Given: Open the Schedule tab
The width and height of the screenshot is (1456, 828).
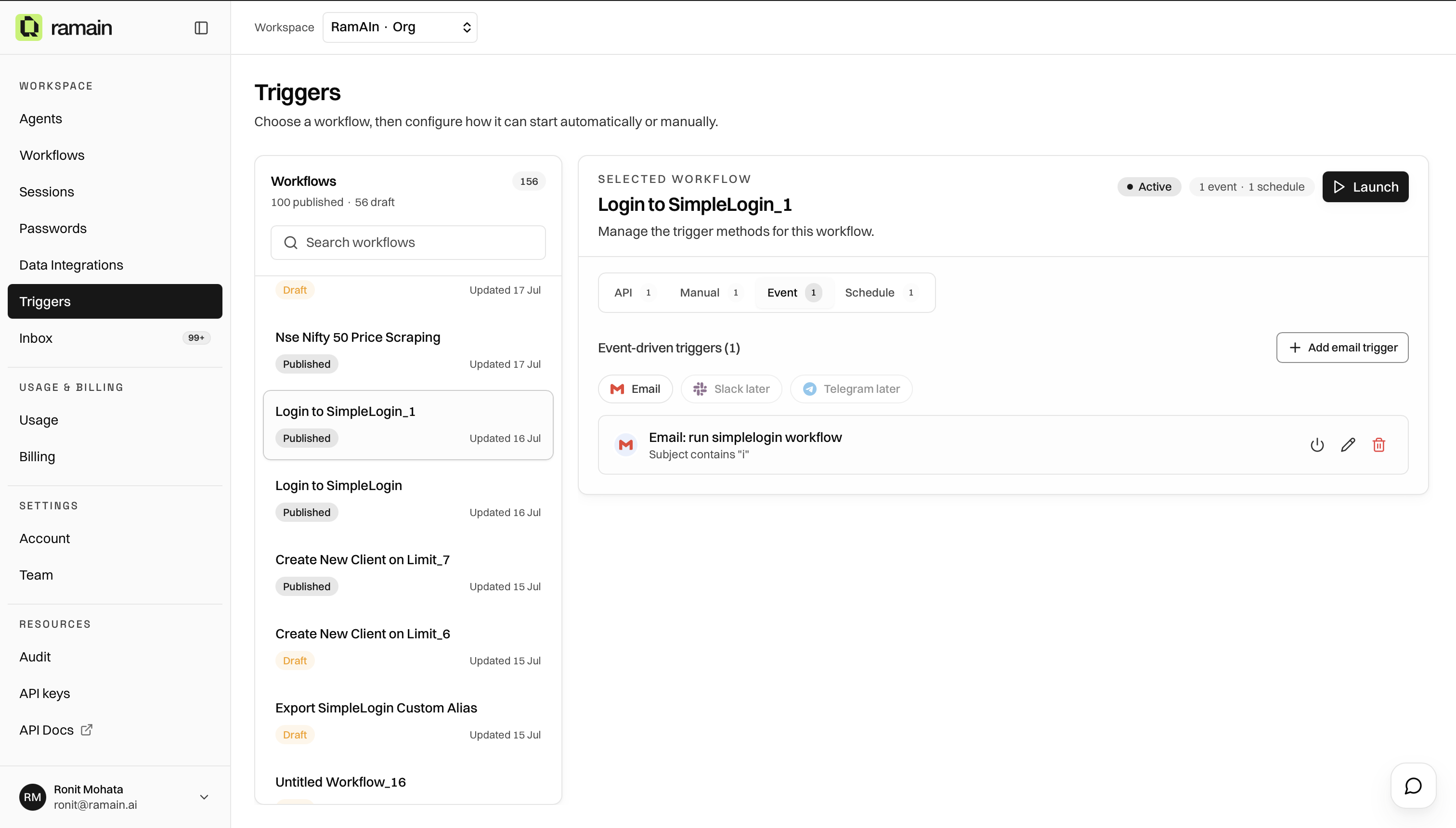Looking at the screenshot, I should click(x=880, y=292).
